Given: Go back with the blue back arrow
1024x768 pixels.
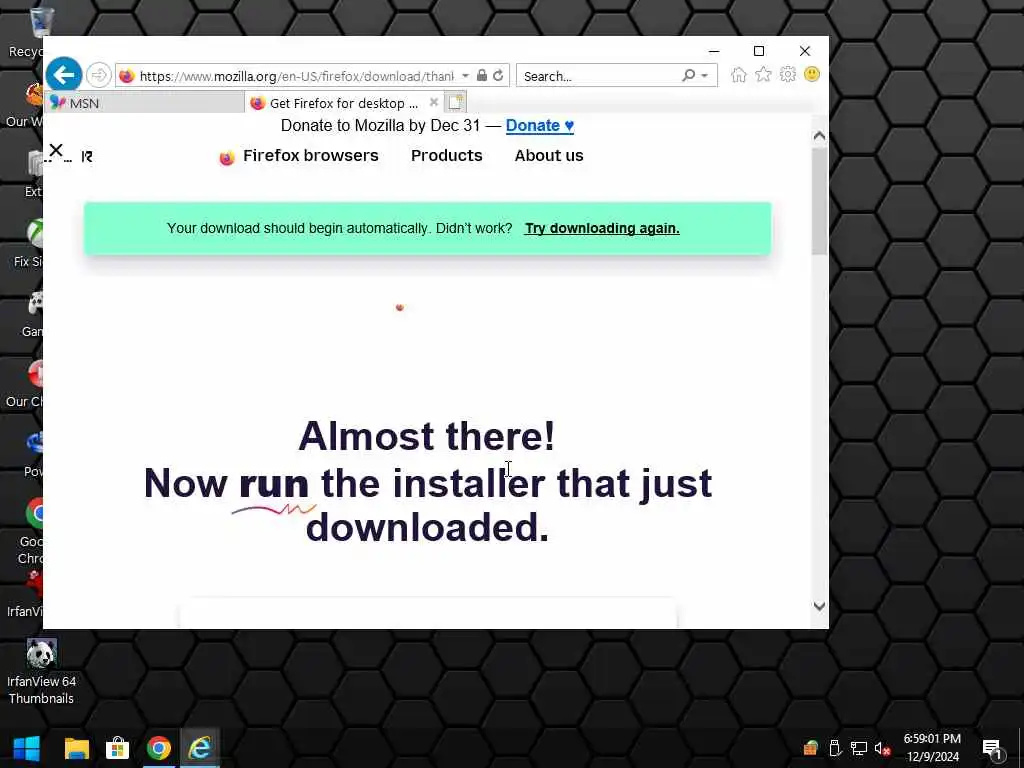Looking at the screenshot, I should coord(64,75).
